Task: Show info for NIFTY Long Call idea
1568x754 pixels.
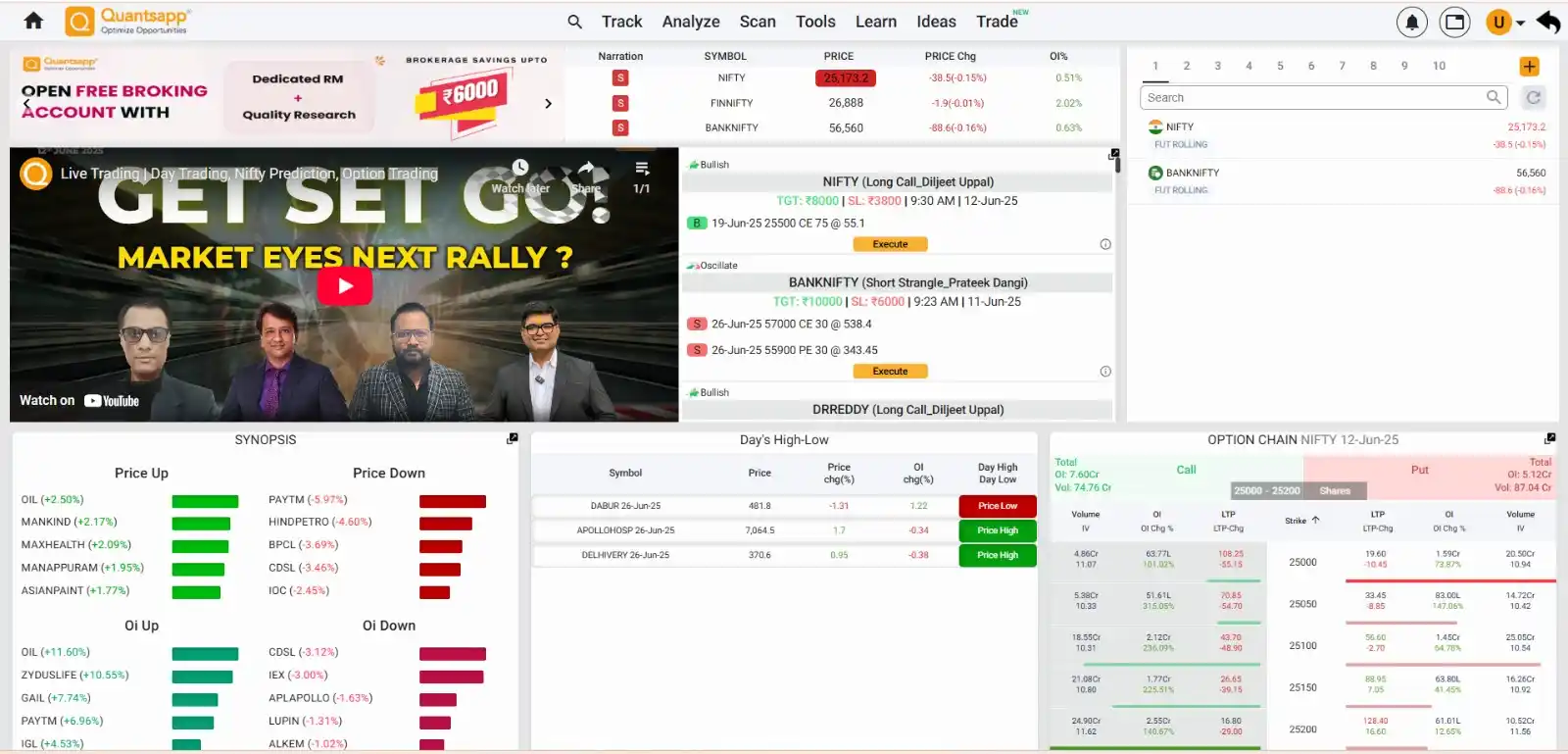Action: click(x=1105, y=244)
